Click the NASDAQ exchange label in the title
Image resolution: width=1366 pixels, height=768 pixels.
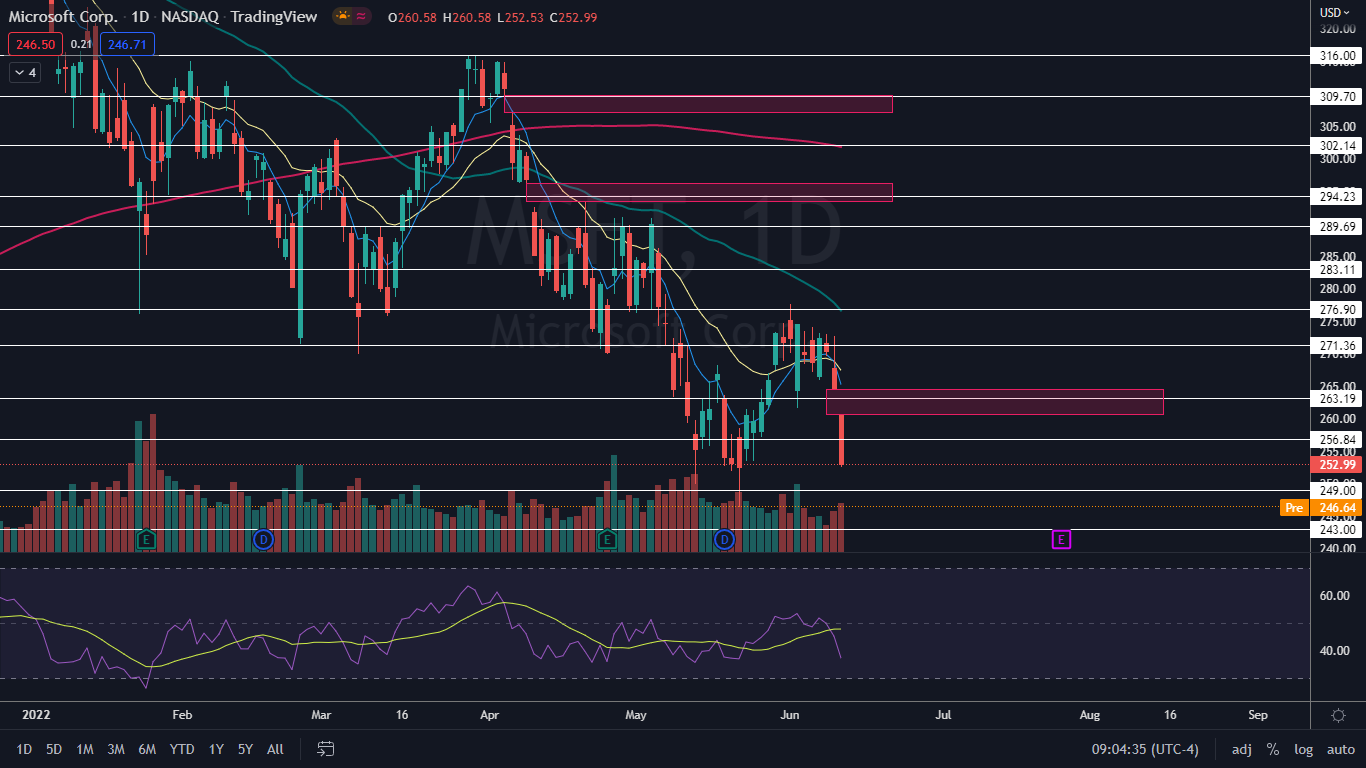pyautogui.click(x=190, y=16)
